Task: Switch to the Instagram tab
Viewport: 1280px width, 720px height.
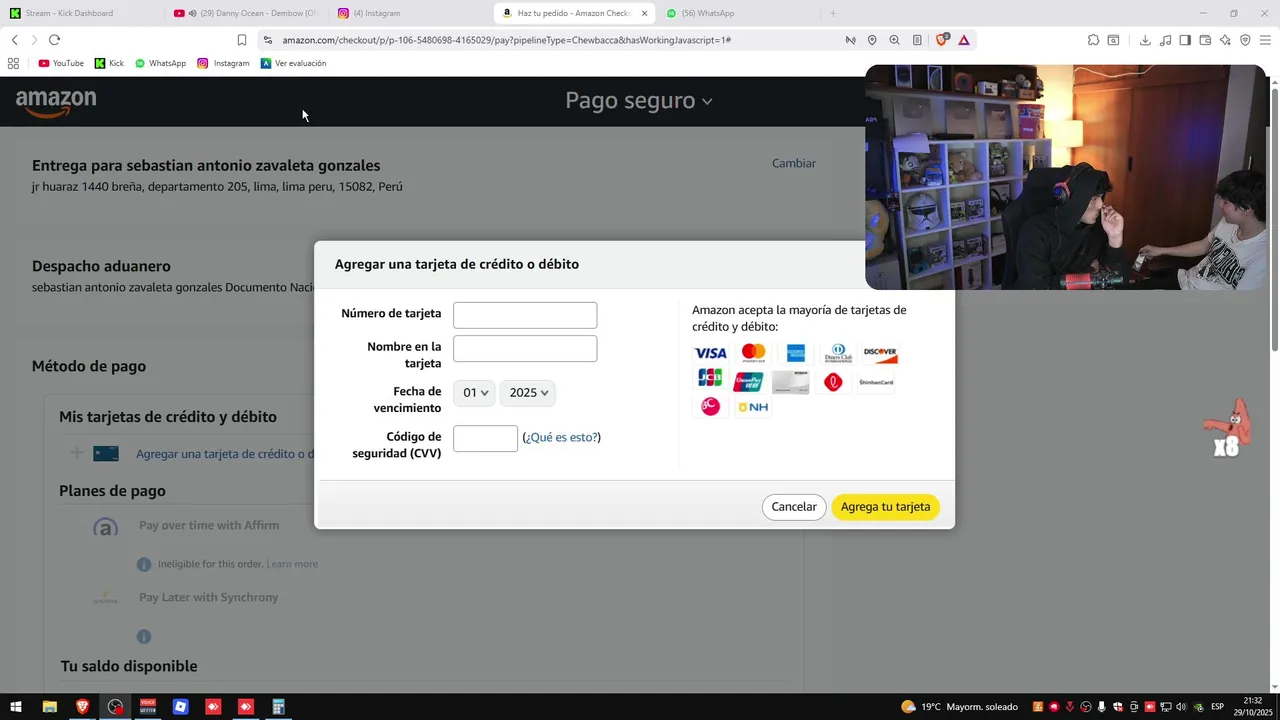Action: [x=410, y=13]
